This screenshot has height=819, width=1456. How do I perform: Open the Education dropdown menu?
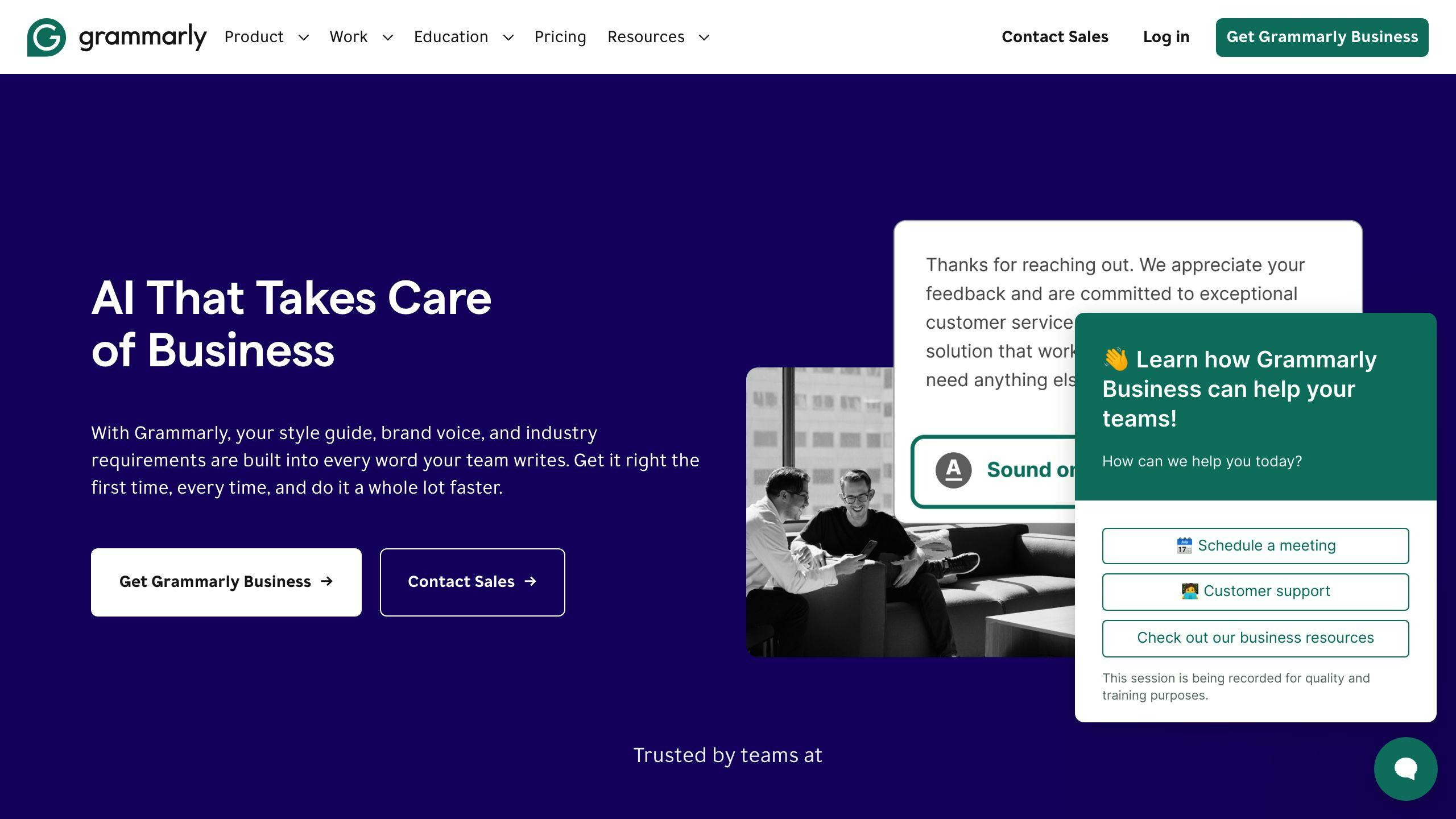point(463,37)
